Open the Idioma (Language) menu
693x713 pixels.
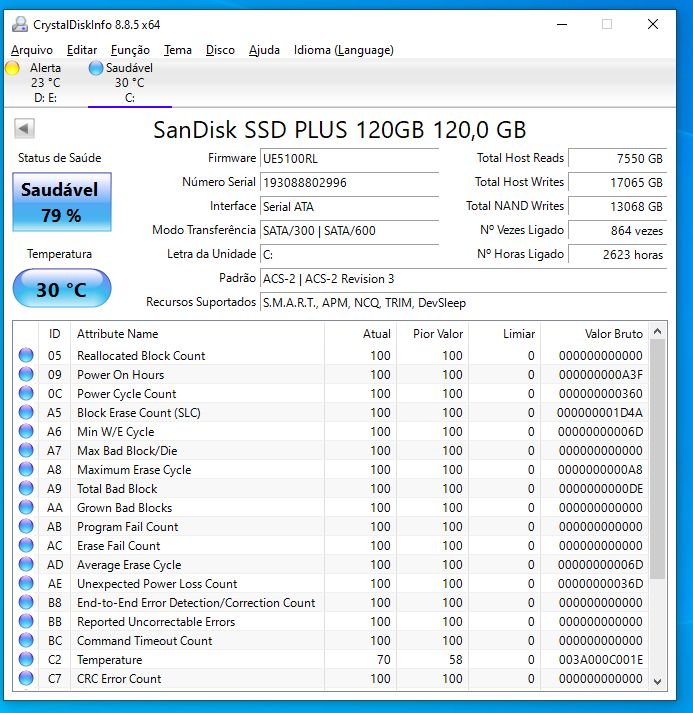(x=344, y=50)
